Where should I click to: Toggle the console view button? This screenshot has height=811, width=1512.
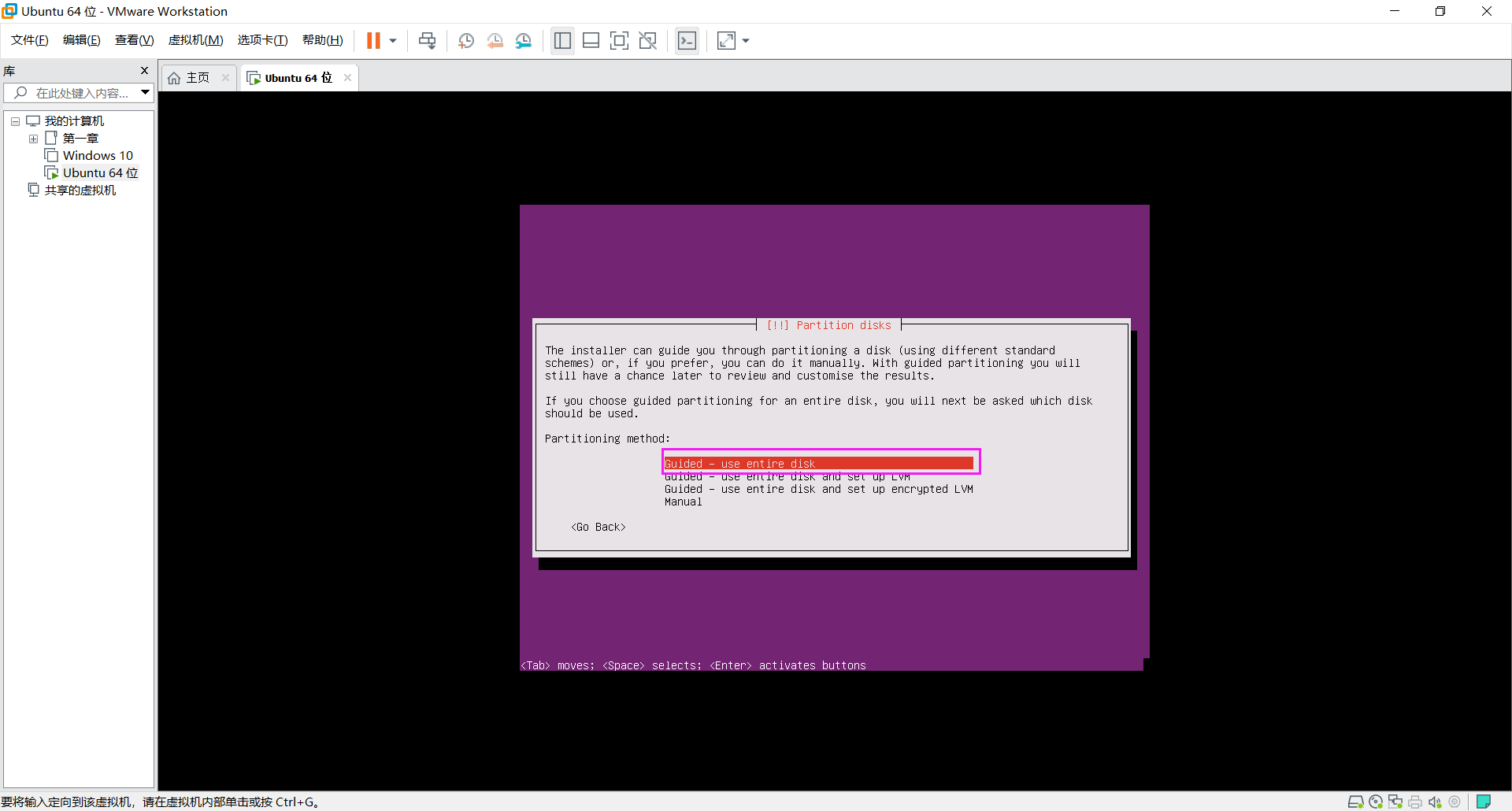(687, 41)
